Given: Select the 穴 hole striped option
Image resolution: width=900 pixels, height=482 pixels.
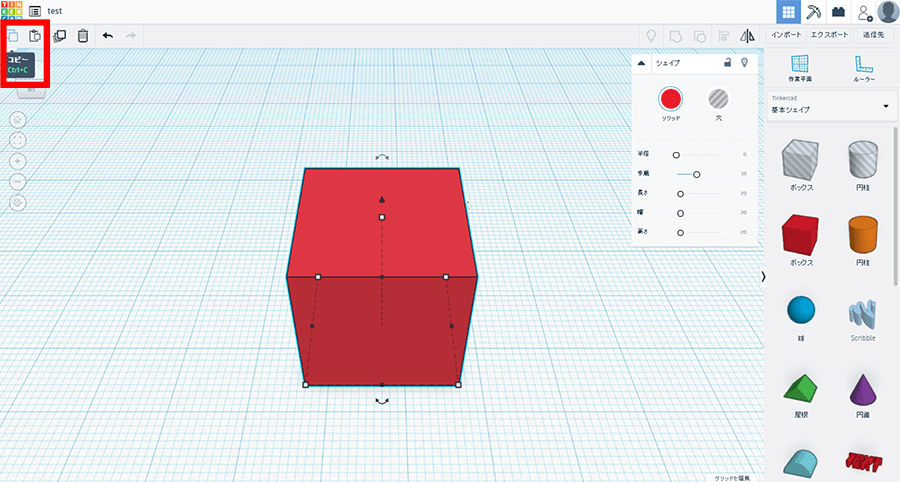Looking at the screenshot, I should [718, 99].
